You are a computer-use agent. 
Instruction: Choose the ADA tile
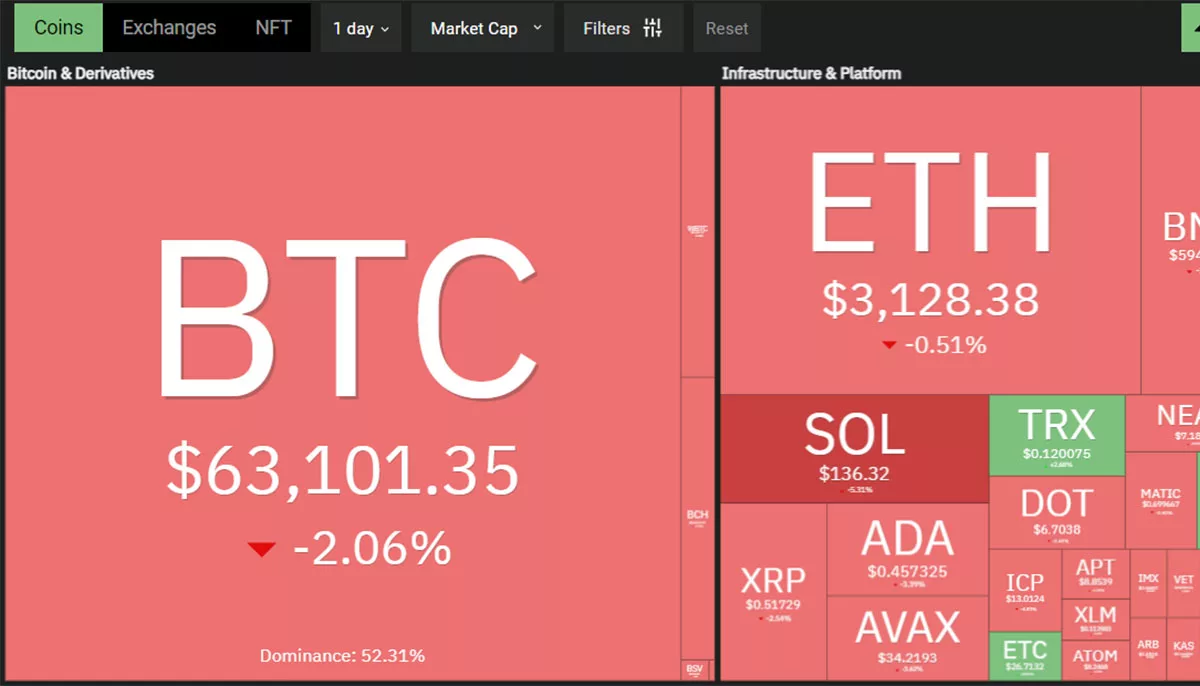click(x=907, y=549)
